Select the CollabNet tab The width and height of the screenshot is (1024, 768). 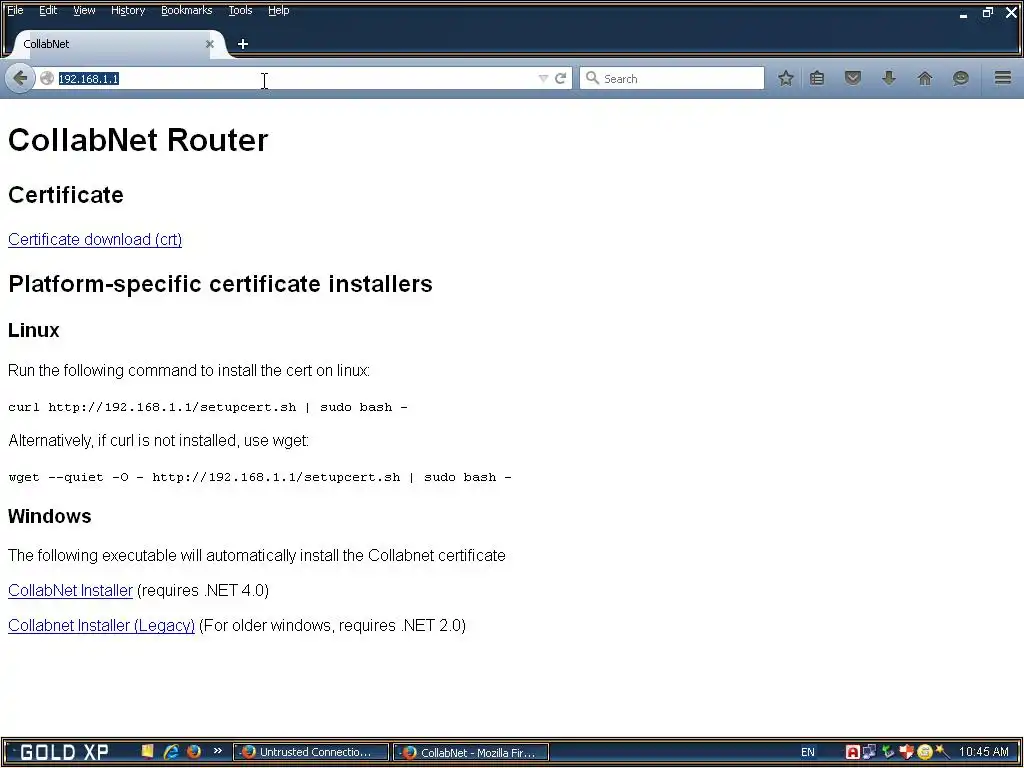(118, 44)
